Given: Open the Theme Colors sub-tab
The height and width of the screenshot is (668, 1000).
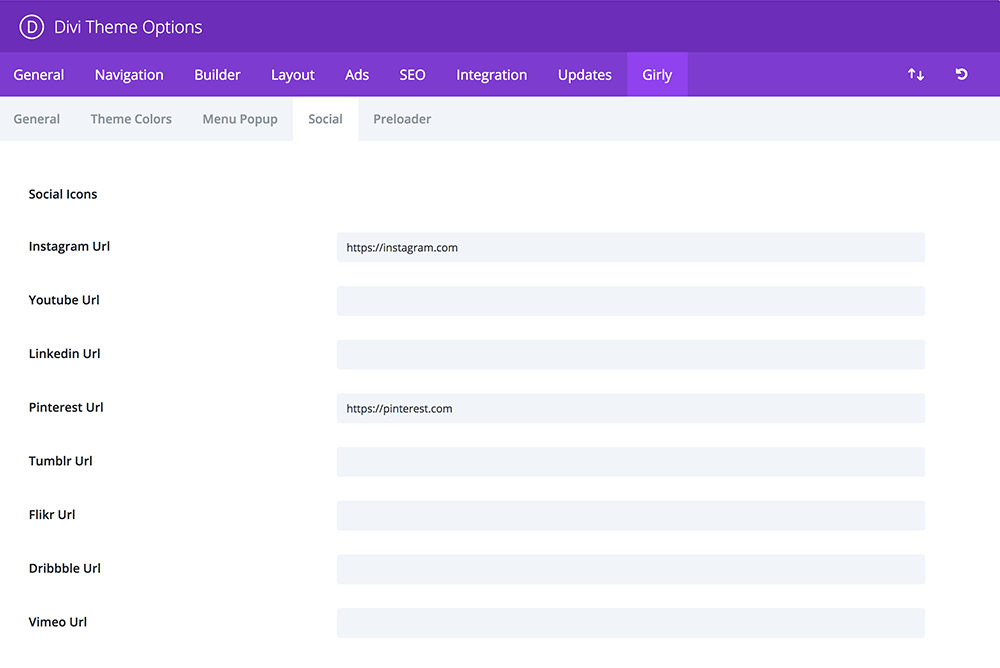Looking at the screenshot, I should [131, 119].
